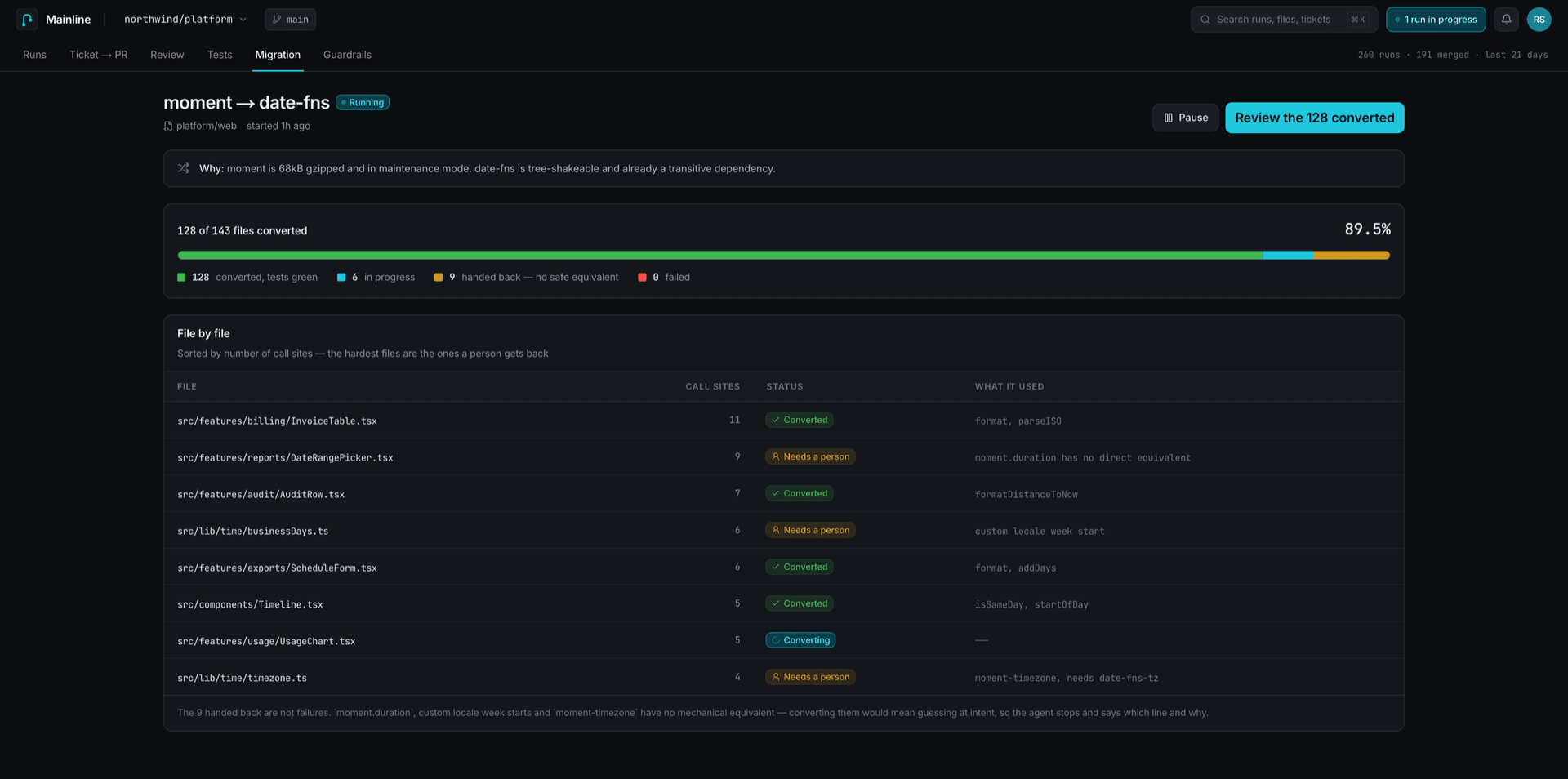
Task: Click the shuffle icon beside Why
Action: click(184, 168)
